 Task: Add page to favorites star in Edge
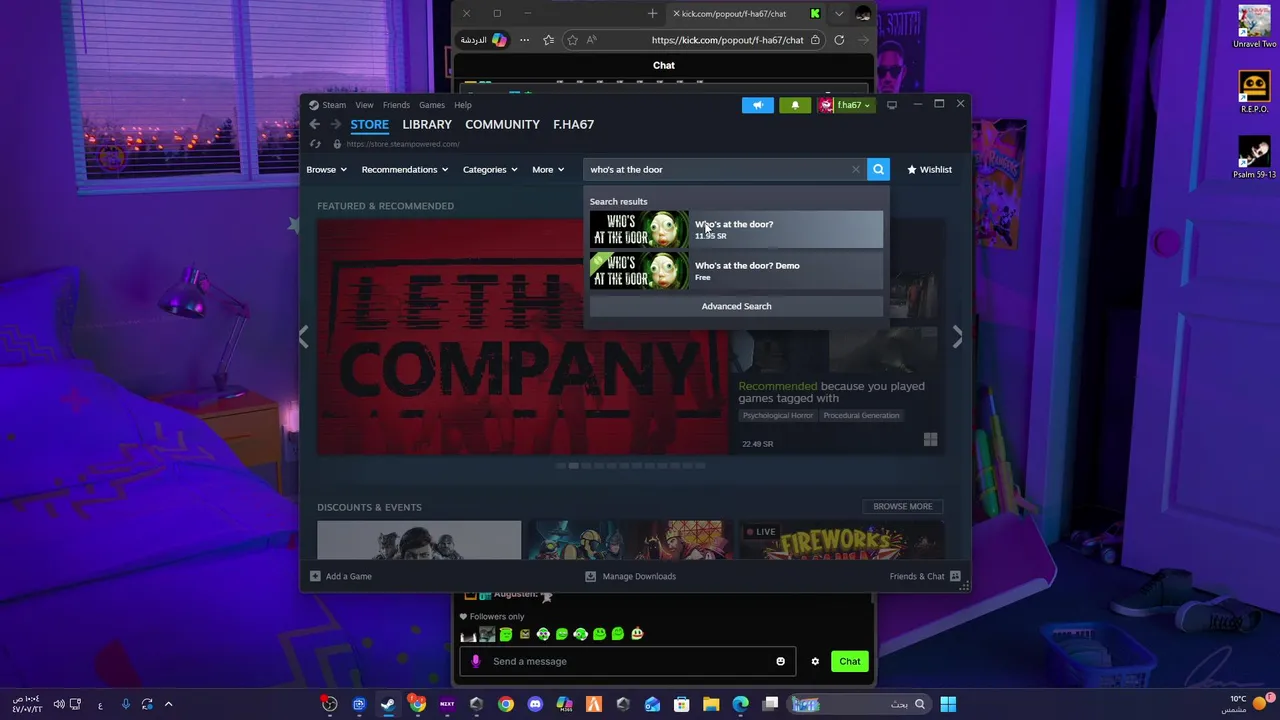tap(572, 40)
